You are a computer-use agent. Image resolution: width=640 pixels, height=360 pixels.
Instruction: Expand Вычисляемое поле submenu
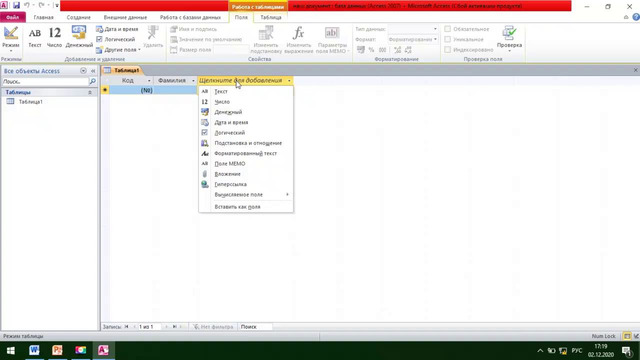(246, 195)
